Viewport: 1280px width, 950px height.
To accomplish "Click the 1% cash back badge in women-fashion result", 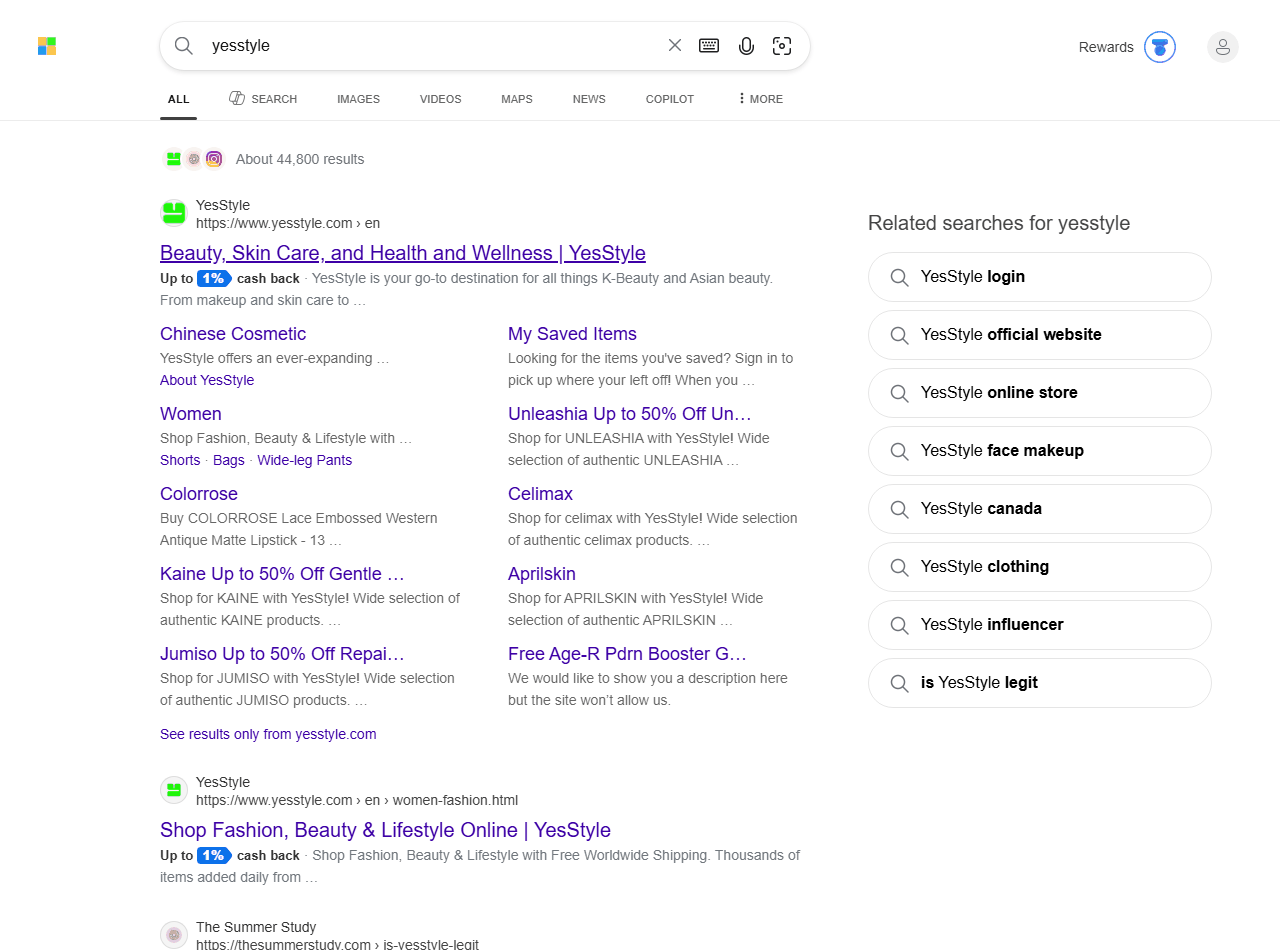I will (214, 855).
